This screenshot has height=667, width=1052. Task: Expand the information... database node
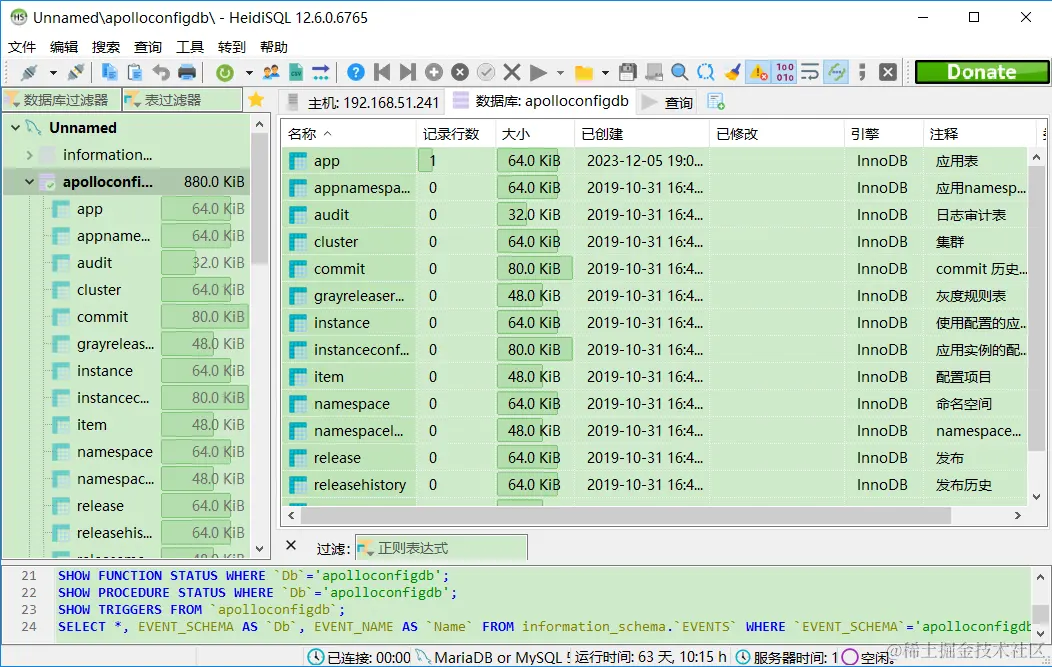point(30,155)
